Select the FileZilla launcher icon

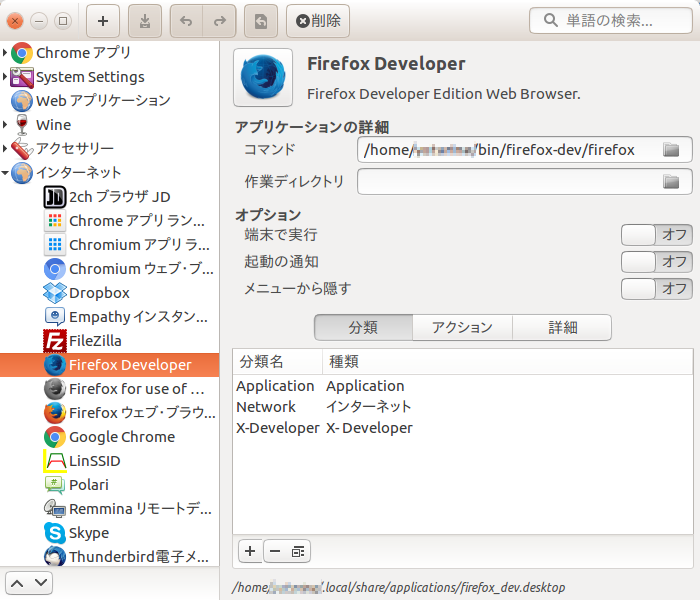coord(55,341)
